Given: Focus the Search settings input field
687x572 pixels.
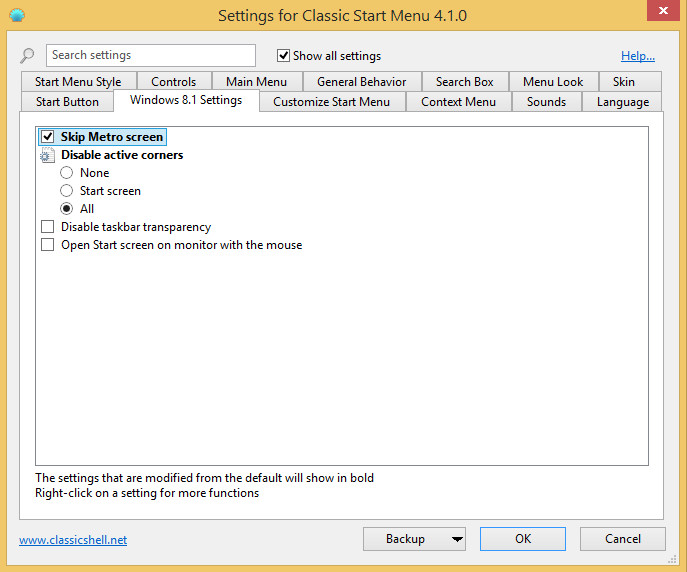Looking at the screenshot, I should 151,55.
